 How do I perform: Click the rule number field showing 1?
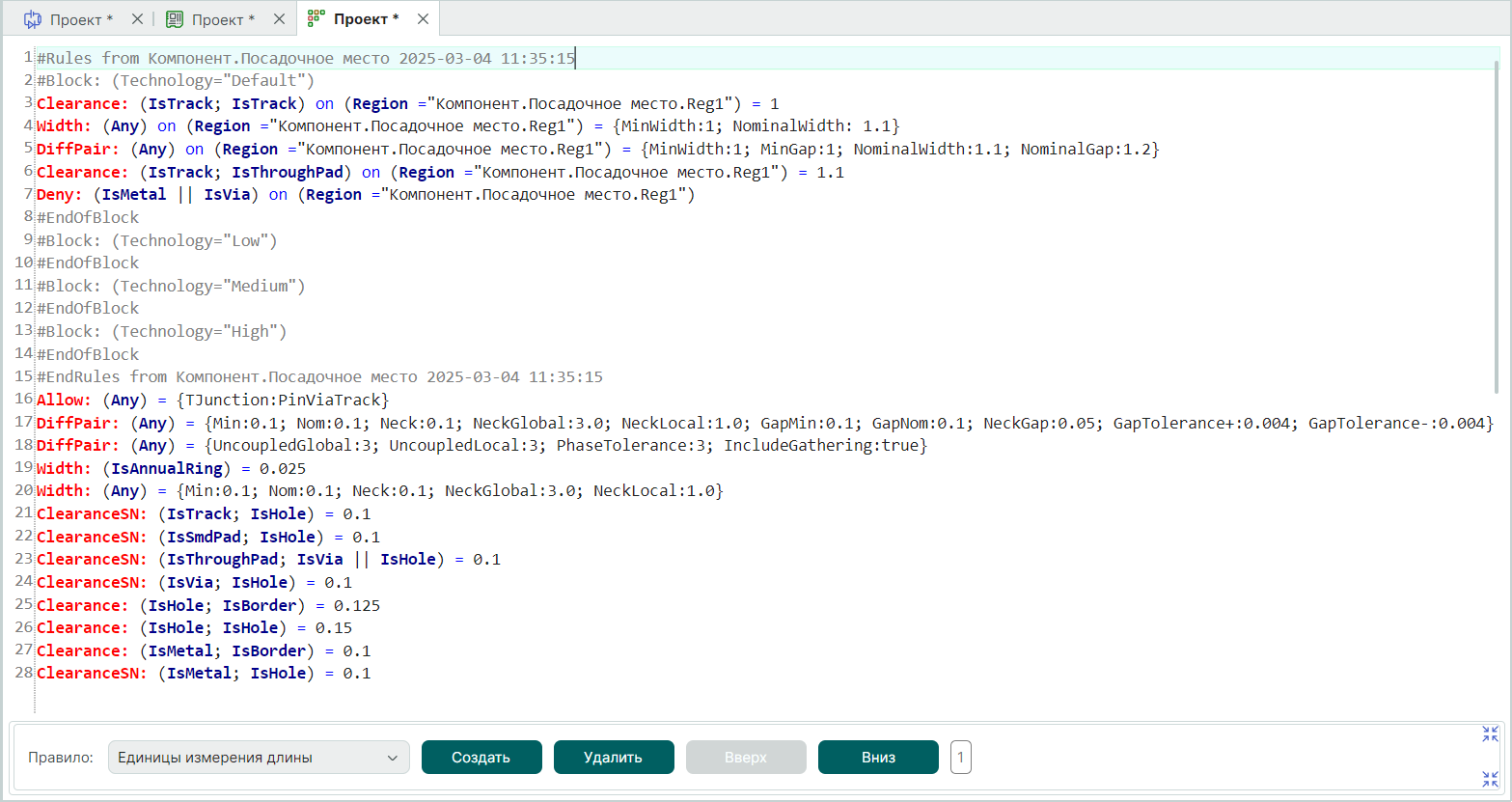pos(960,758)
